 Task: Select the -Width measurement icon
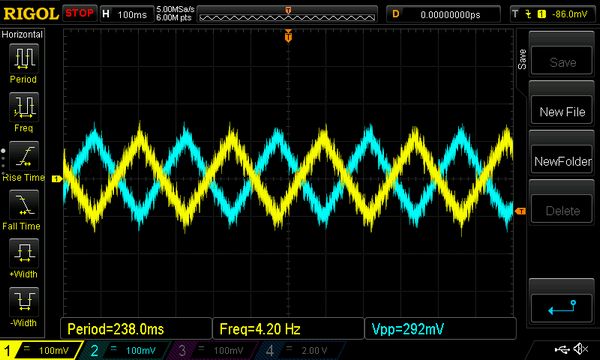(x=24, y=301)
